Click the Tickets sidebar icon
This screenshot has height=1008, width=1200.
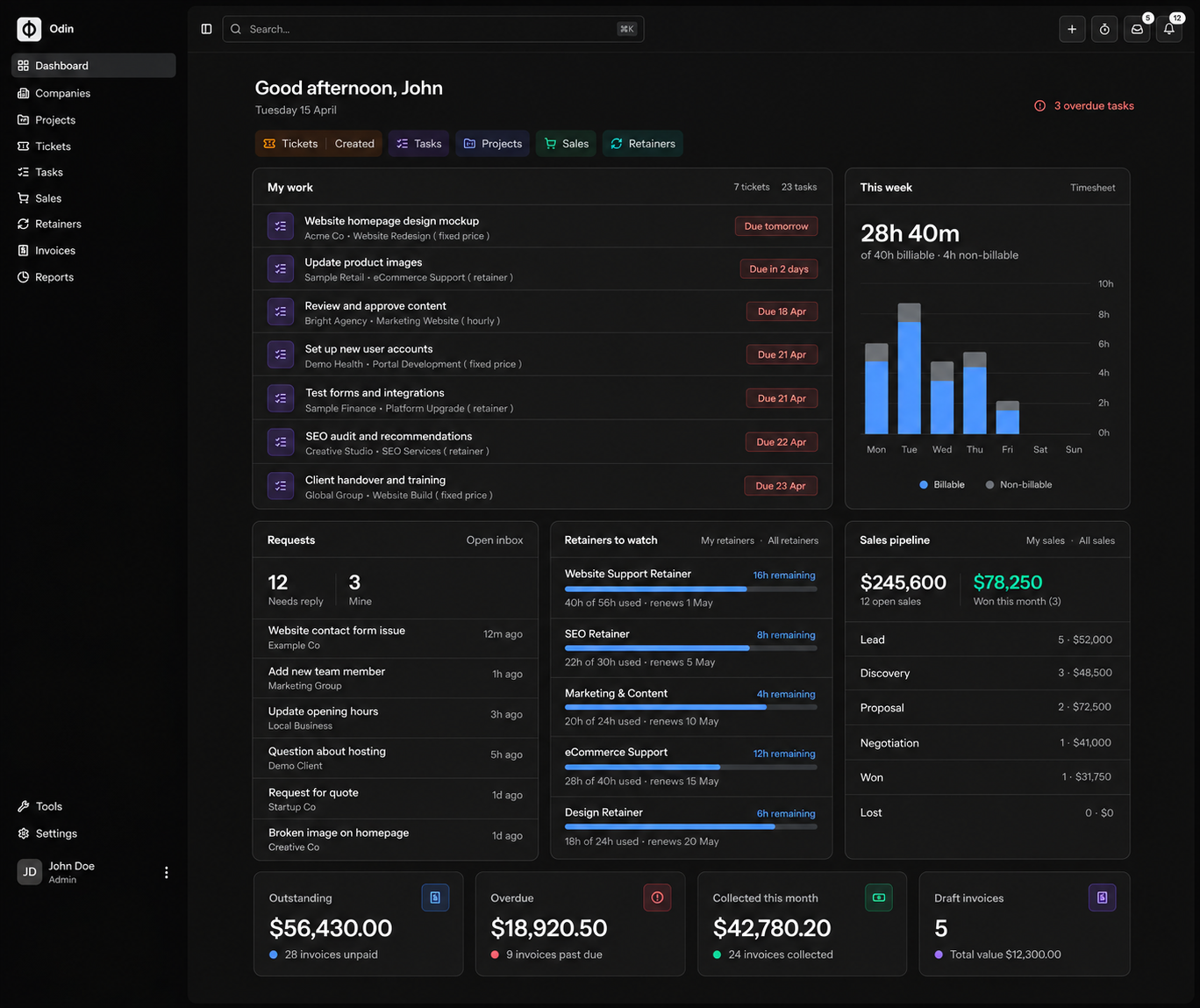pos(24,146)
